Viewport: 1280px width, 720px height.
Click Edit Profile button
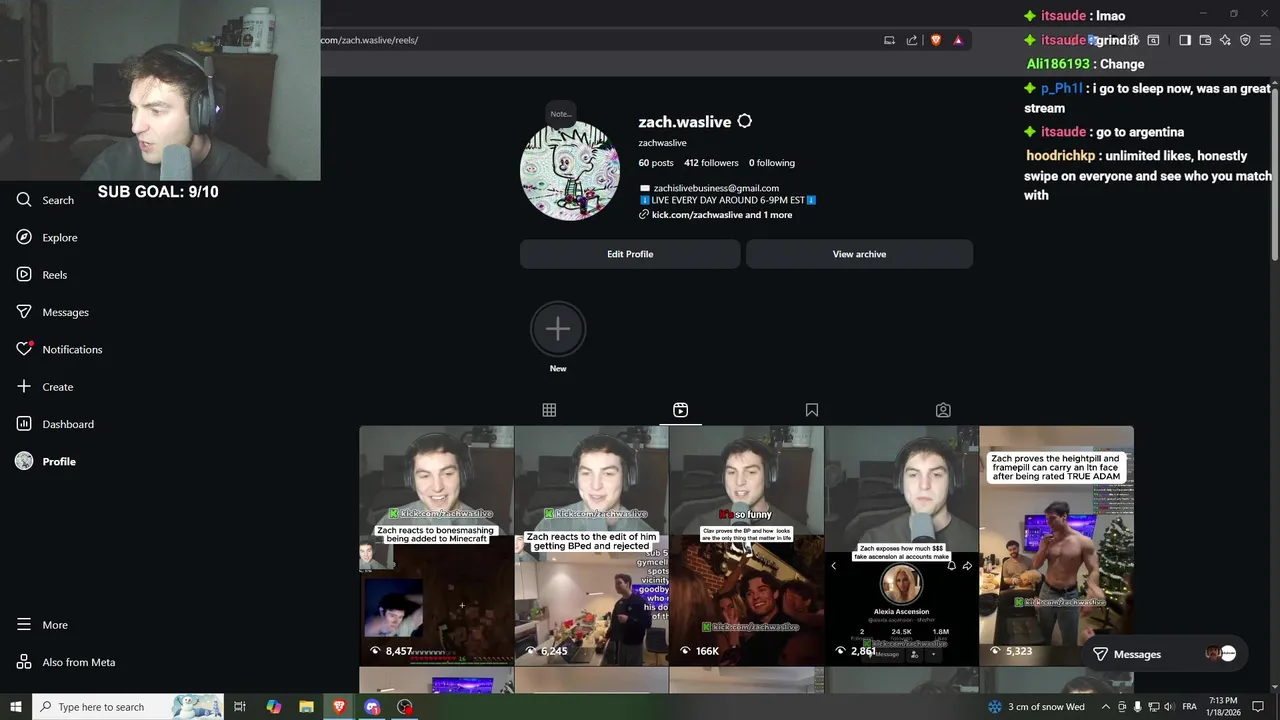(630, 254)
